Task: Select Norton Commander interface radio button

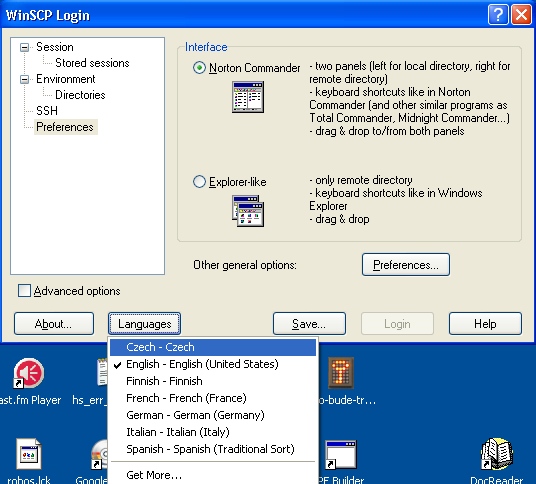Action: pyautogui.click(x=199, y=68)
